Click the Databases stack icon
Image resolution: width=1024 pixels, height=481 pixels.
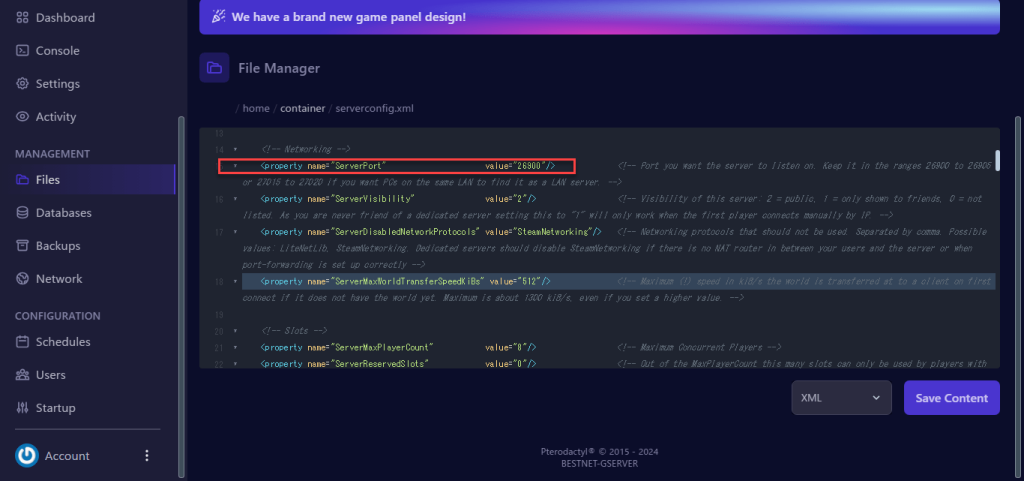pyautogui.click(x=22, y=213)
